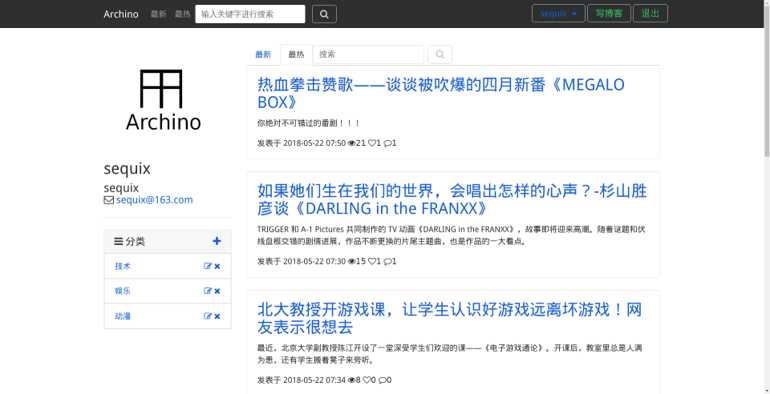The height and width of the screenshot is (394, 770).
Task: Focus the navbar keyword search field
Action: [250, 14]
